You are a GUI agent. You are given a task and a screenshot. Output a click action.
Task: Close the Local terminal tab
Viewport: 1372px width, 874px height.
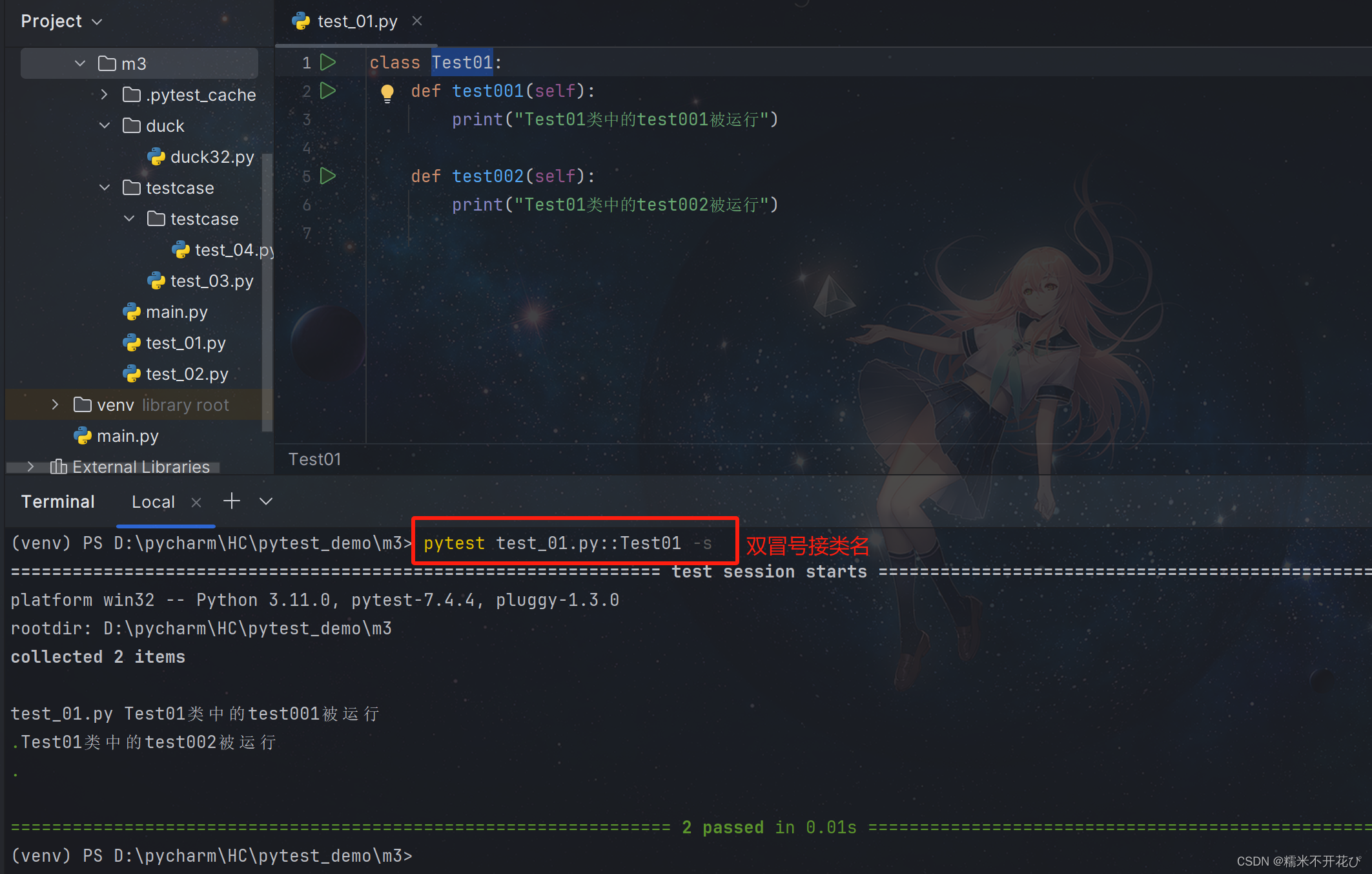pyautogui.click(x=196, y=503)
